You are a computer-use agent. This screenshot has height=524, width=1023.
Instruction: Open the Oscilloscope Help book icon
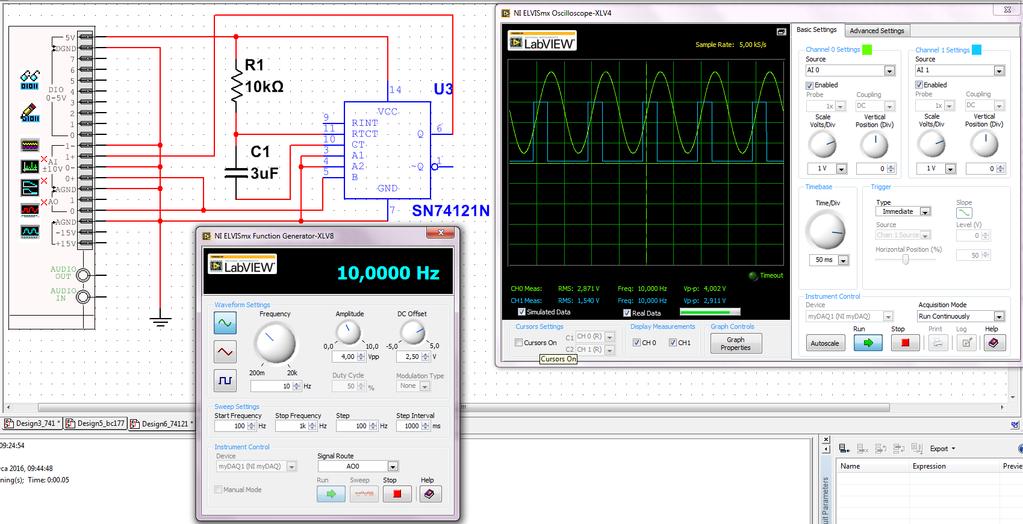pos(994,343)
